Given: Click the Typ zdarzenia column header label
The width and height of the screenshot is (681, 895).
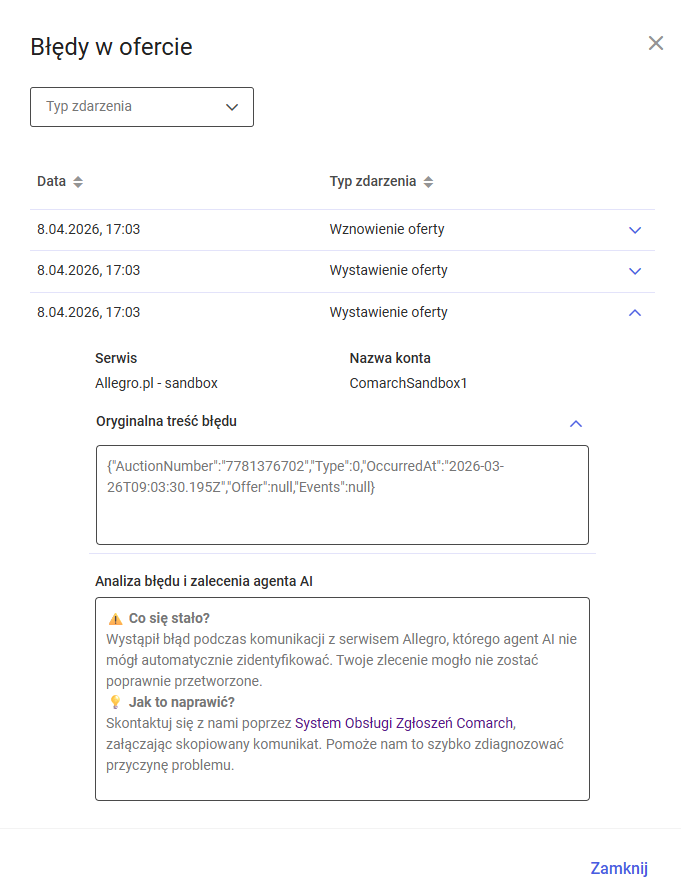Looking at the screenshot, I should (372, 182).
